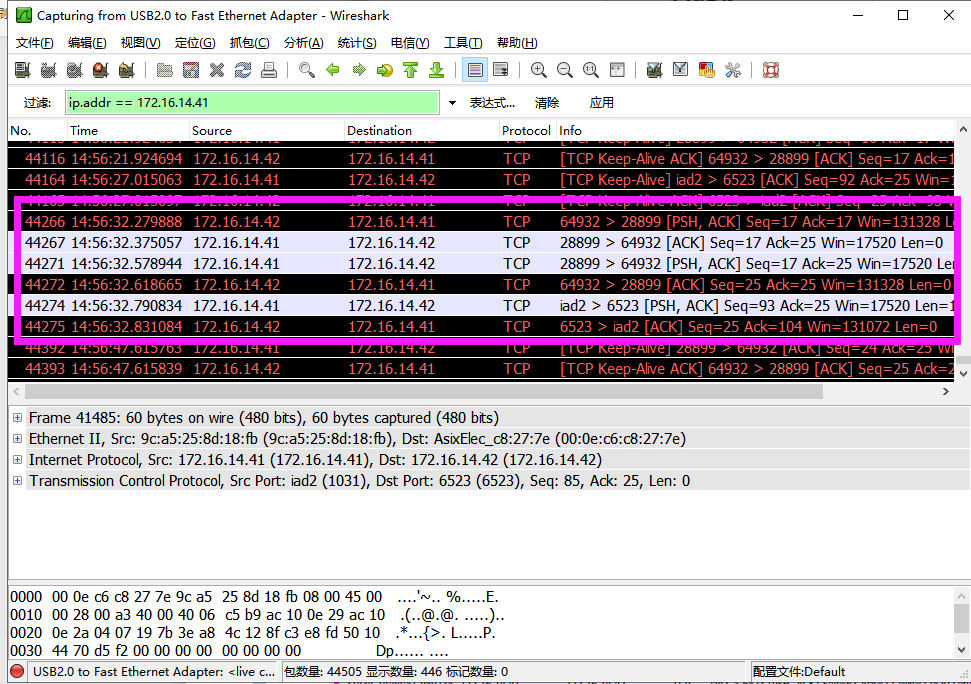Select packet 44274 with iad2 > 6523 info
The height and width of the screenshot is (684, 971).
(481, 306)
